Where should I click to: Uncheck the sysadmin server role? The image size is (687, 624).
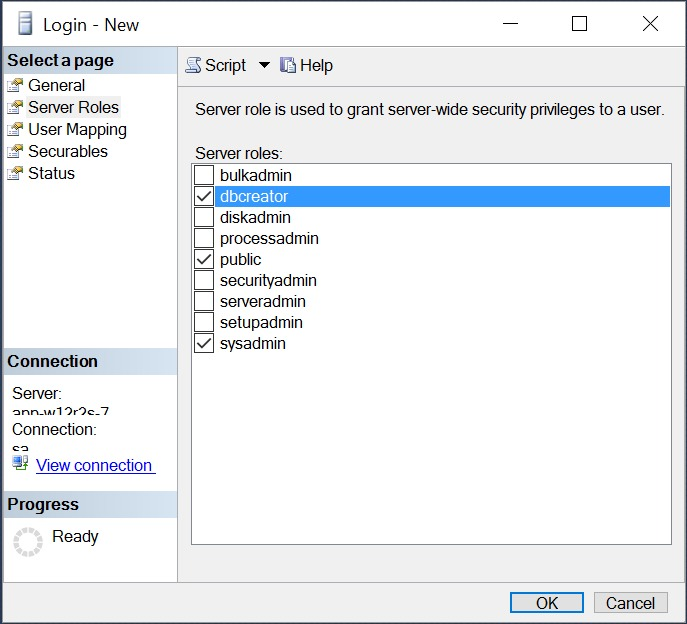[204, 344]
